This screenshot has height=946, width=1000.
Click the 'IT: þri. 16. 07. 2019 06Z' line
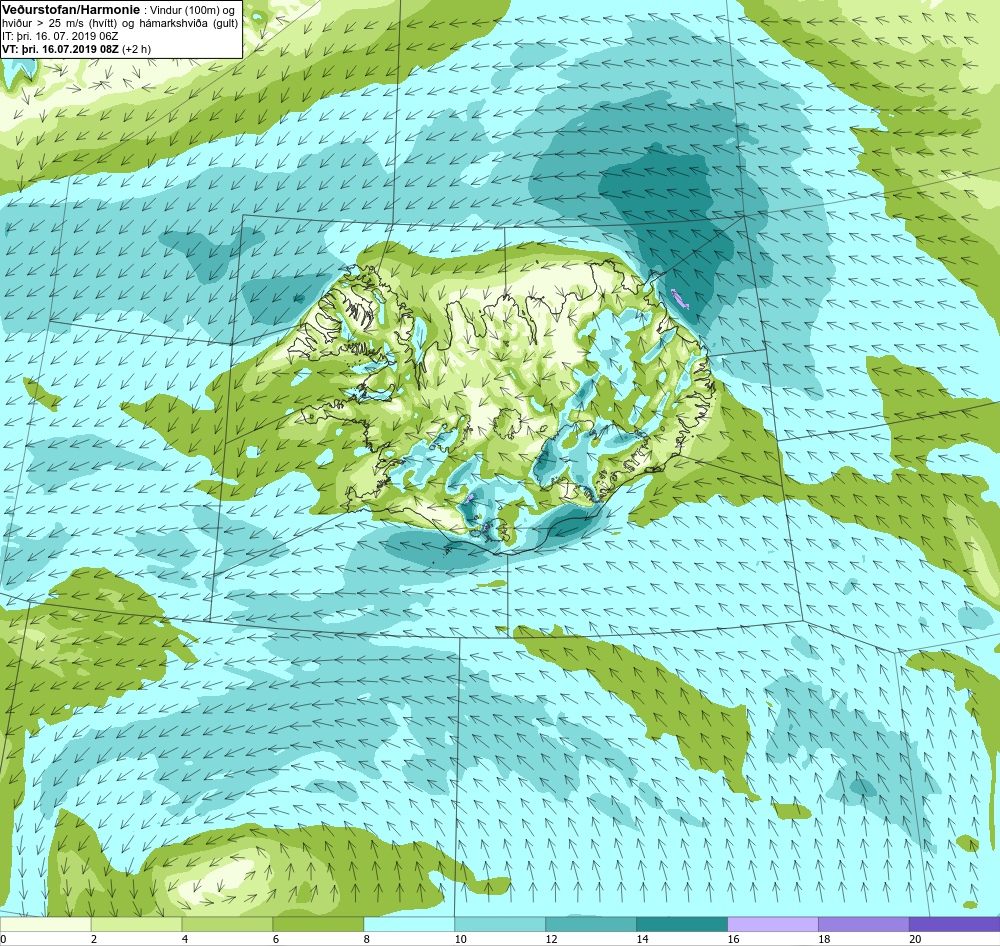point(60,36)
